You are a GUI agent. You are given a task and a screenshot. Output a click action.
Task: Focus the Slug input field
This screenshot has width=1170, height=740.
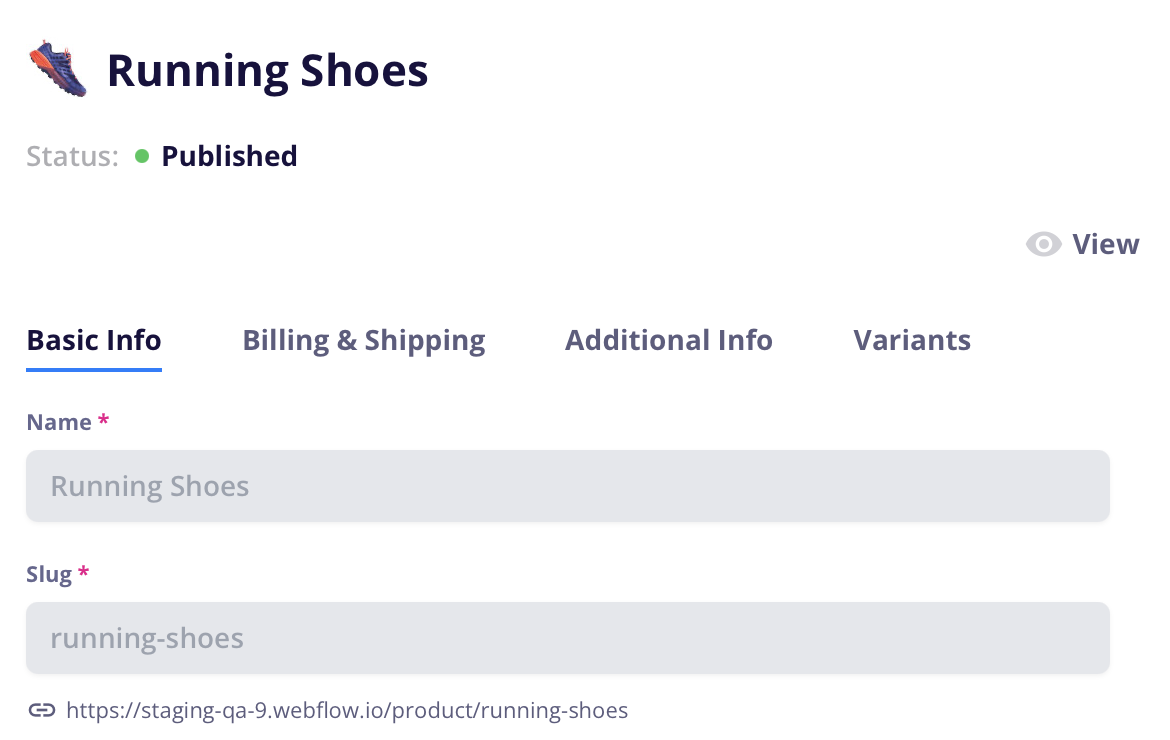(567, 638)
